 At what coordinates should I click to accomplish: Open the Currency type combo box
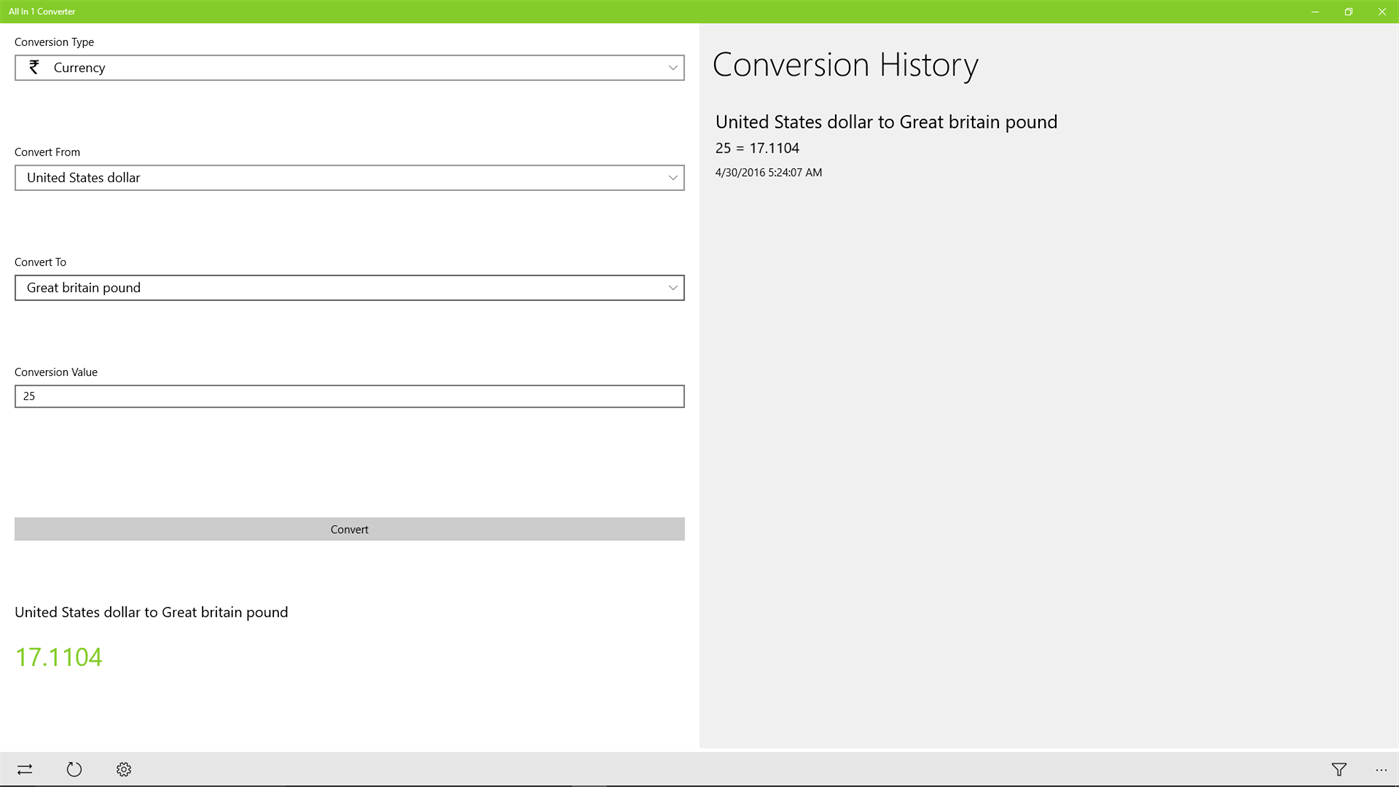click(x=349, y=66)
